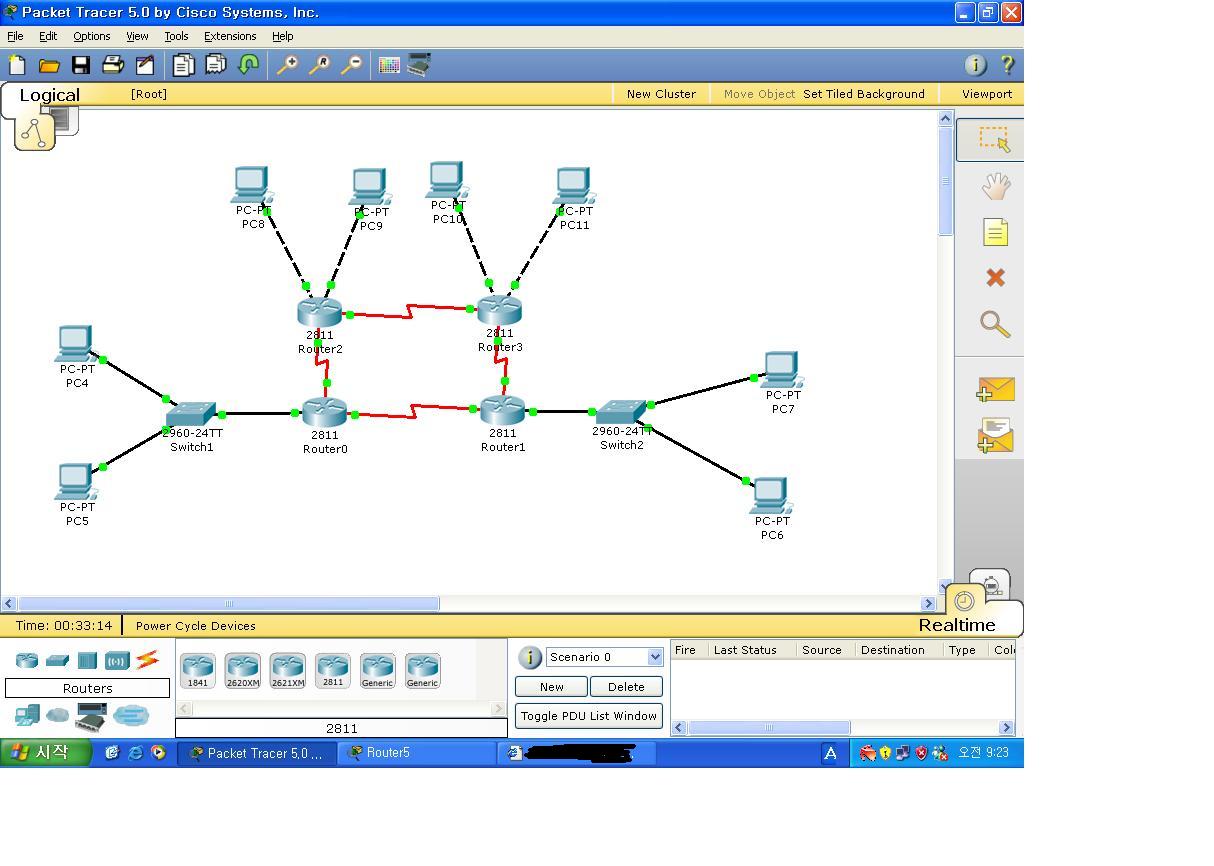The width and height of the screenshot is (1214, 866).
Task: Click Switch1 in the workspace
Action: [x=190, y=414]
